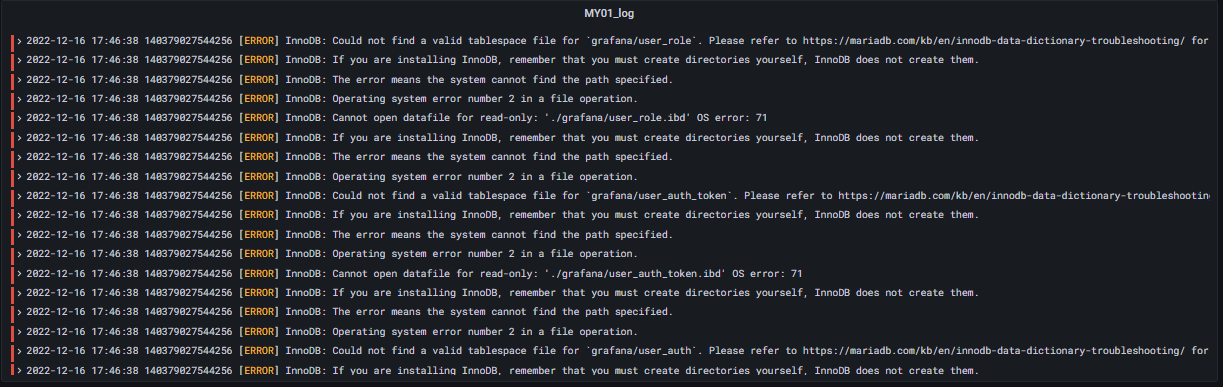This screenshot has height=387, width=1223.
Task: Click the thread ID 140379027544256 on the user_role.ibd row
Action: tap(189, 118)
